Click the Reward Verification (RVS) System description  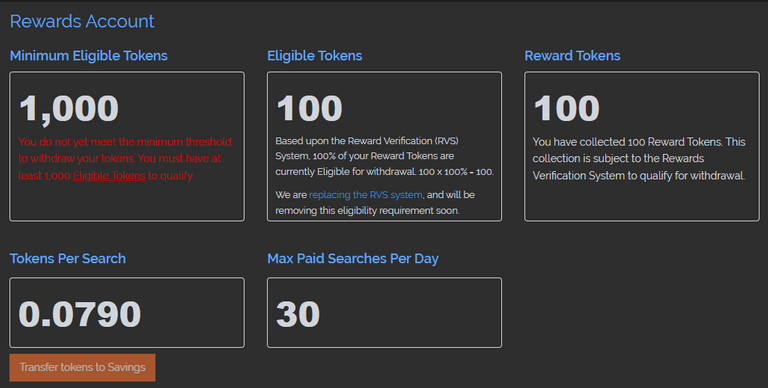(384, 156)
